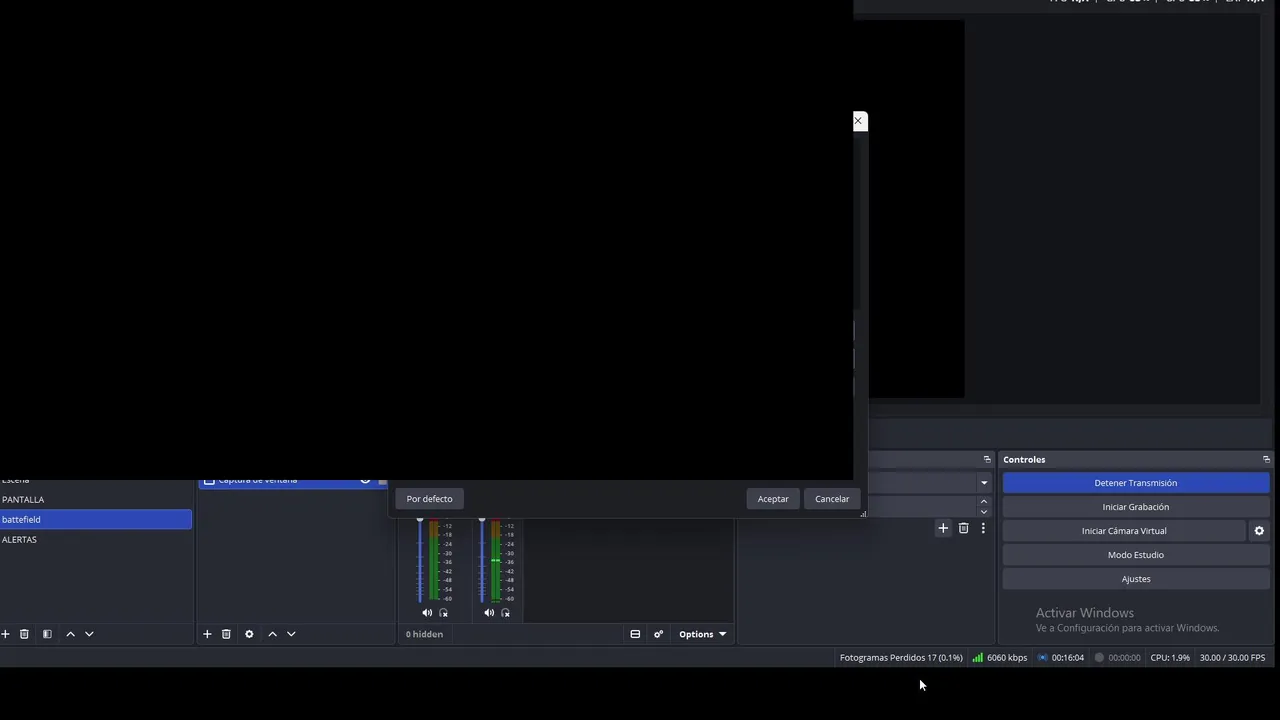Open the mixer Options dropdown
The image size is (1280, 720).
click(702, 634)
